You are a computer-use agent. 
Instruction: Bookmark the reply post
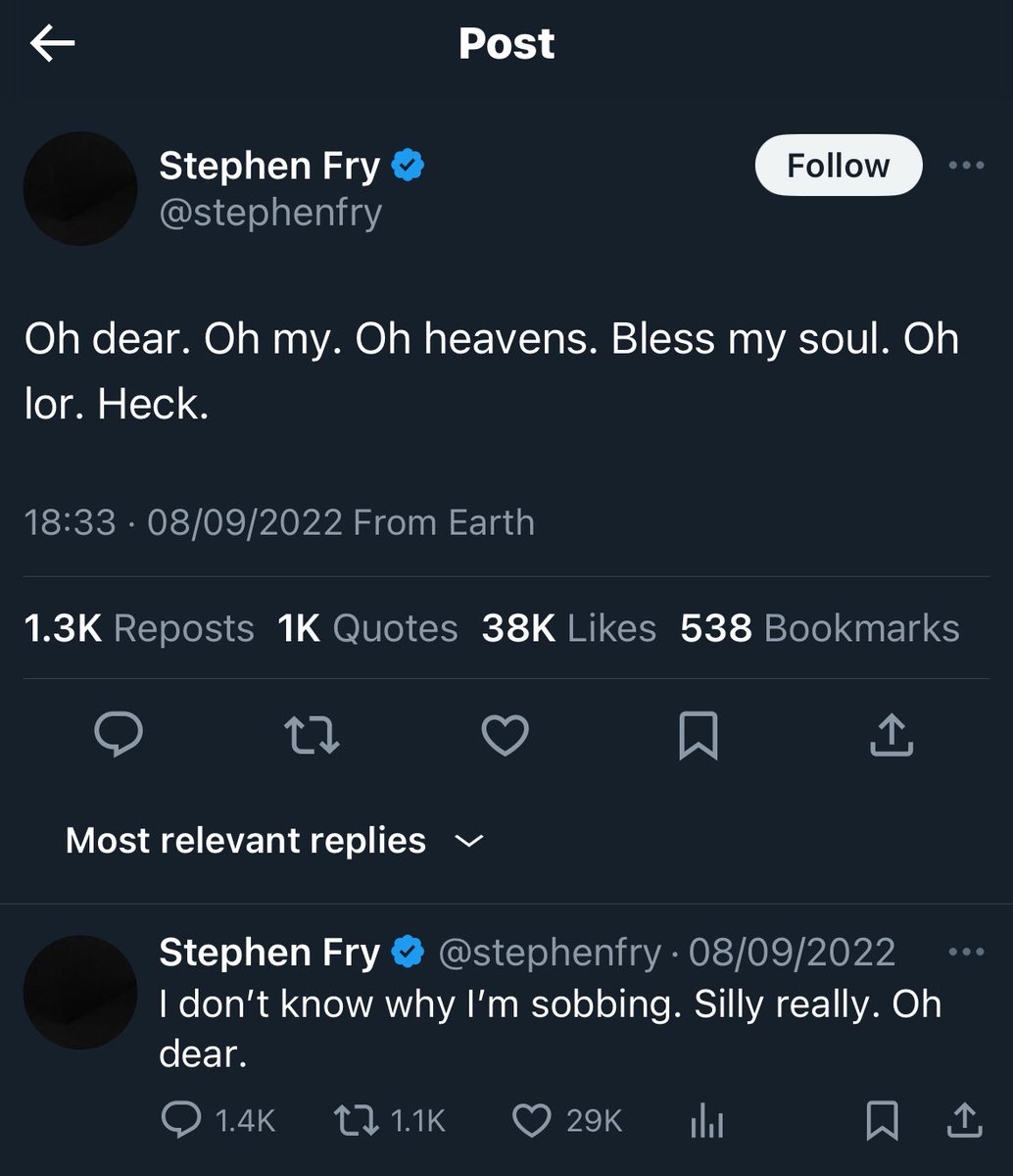(882, 1120)
